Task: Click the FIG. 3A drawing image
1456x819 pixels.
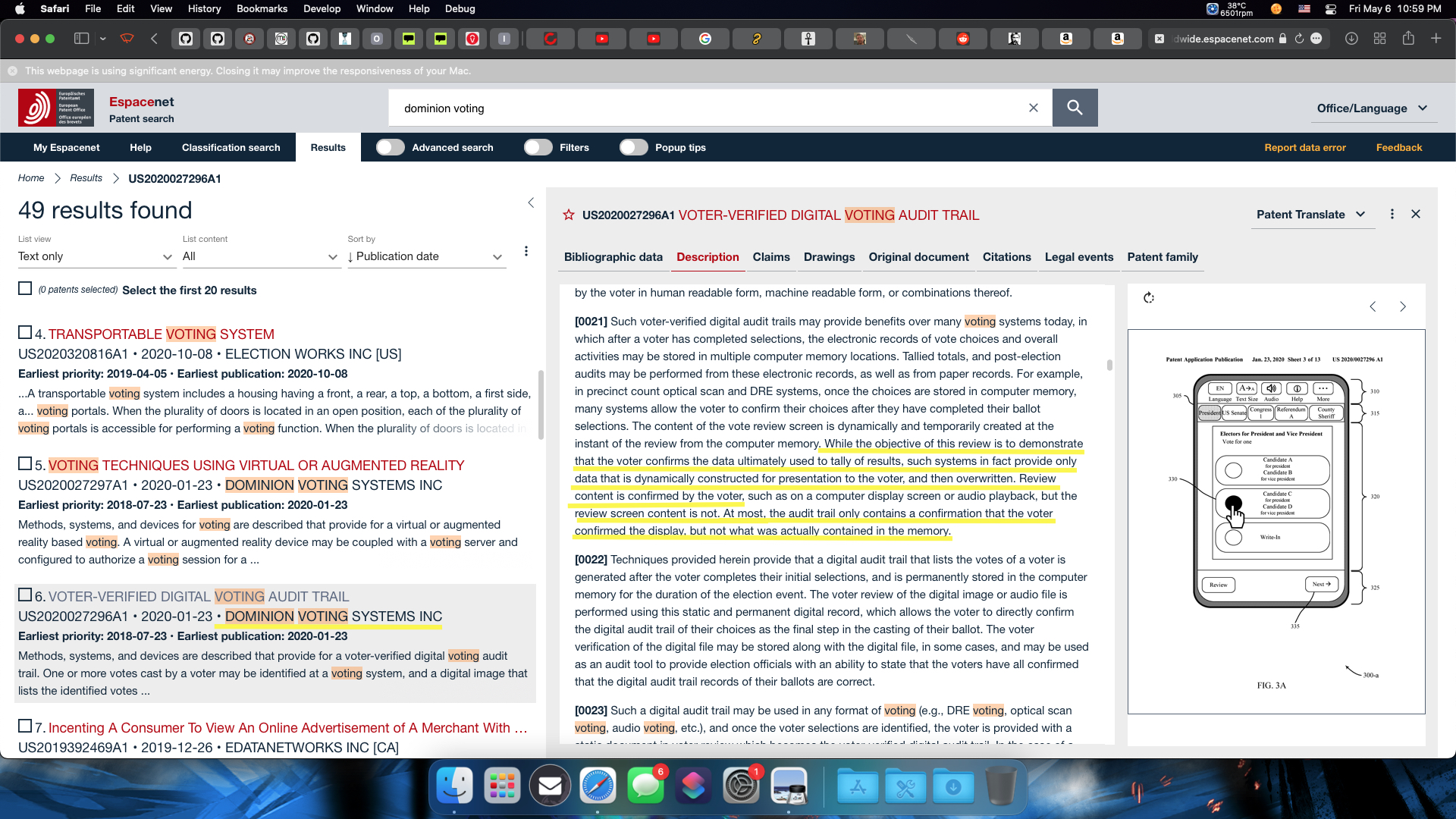Action: click(x=1276, y=521)
